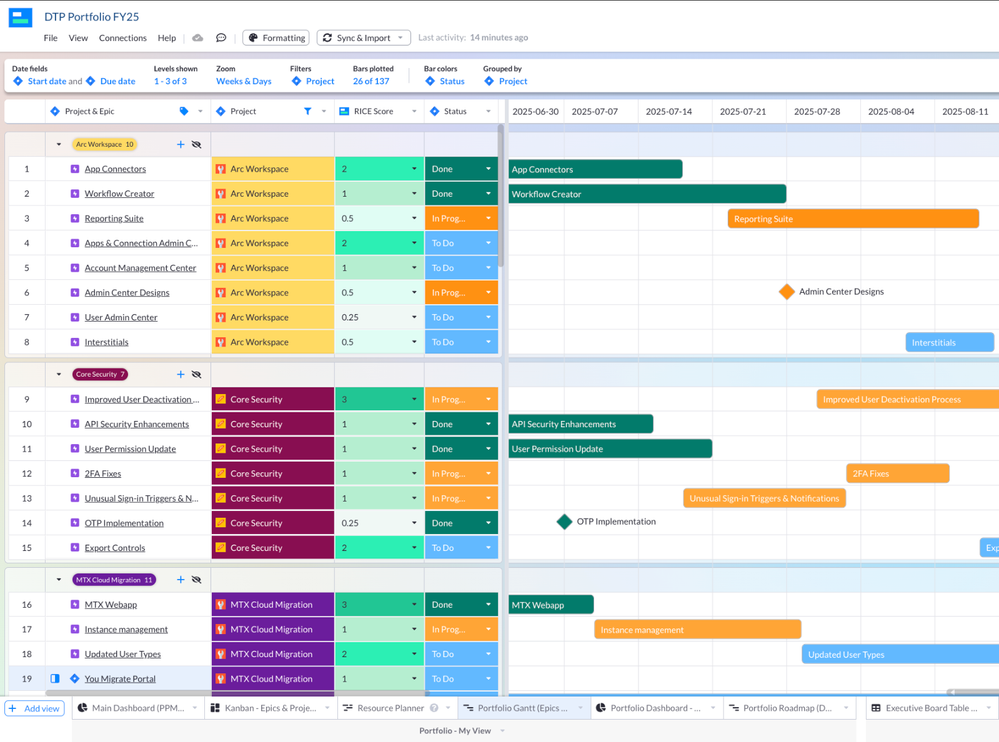Click the Project column filter funnel icon
This screenshot has width=999, height=742.
308,111
